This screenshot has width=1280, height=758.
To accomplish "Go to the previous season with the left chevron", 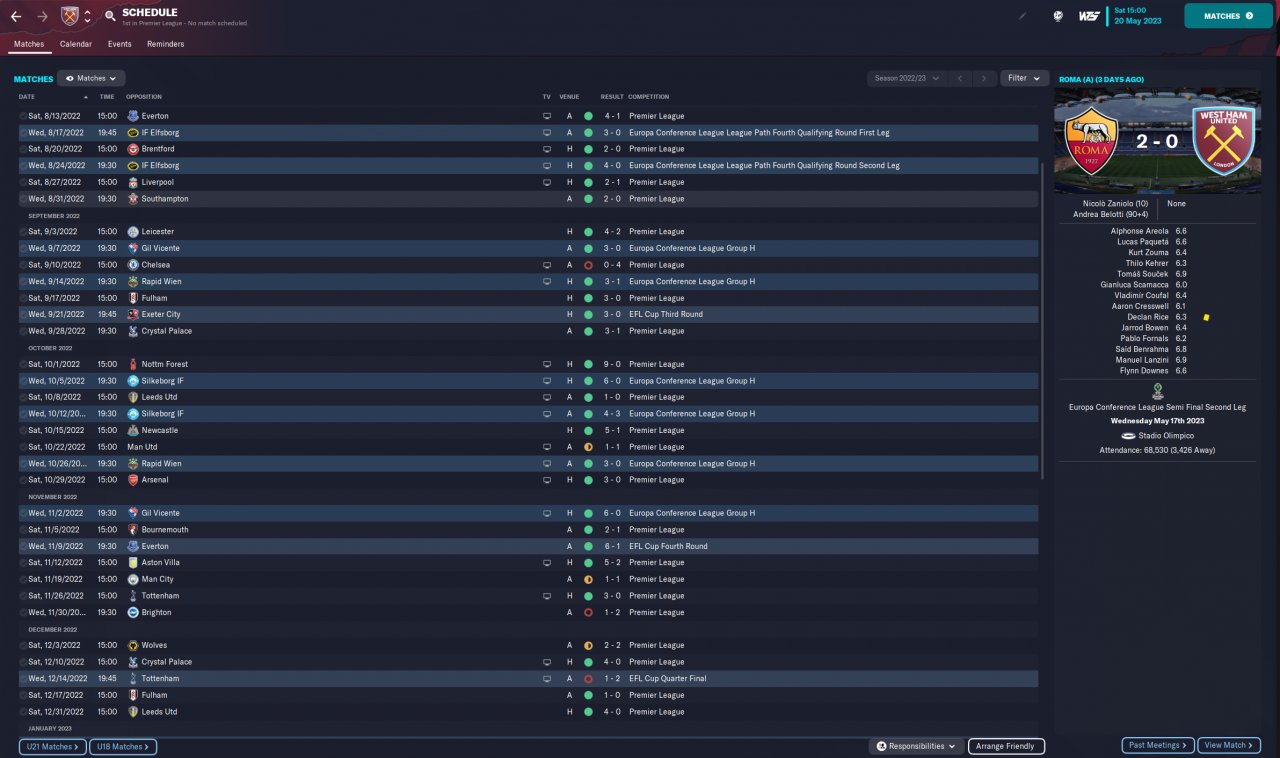I will point(960,78).
